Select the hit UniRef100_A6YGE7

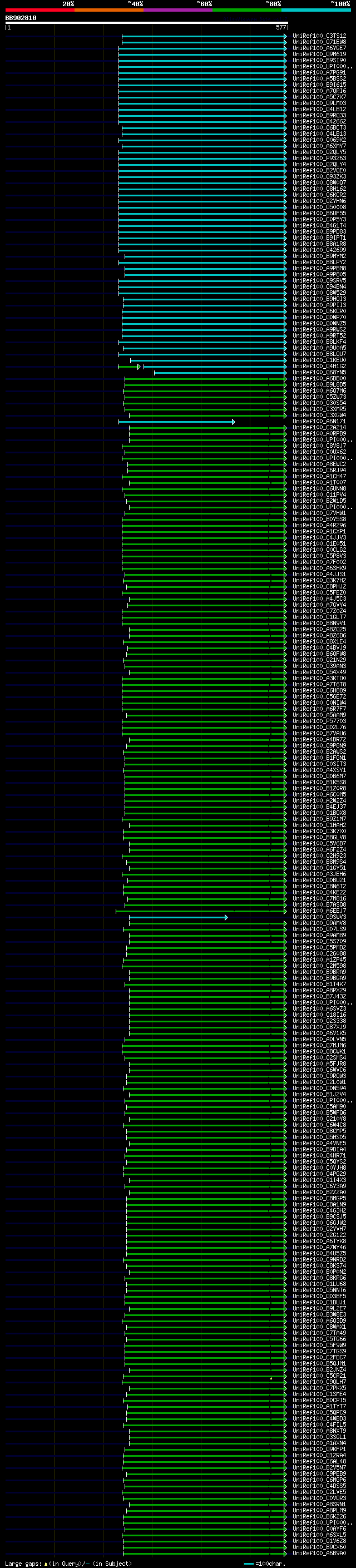319,49
